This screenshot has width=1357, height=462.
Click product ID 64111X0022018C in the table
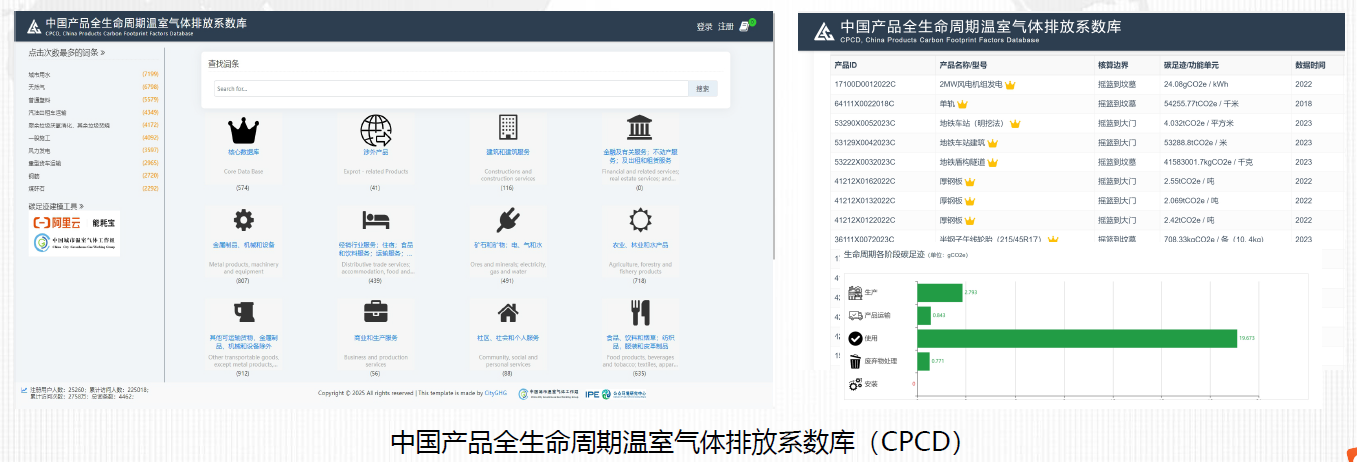point(864,104)
